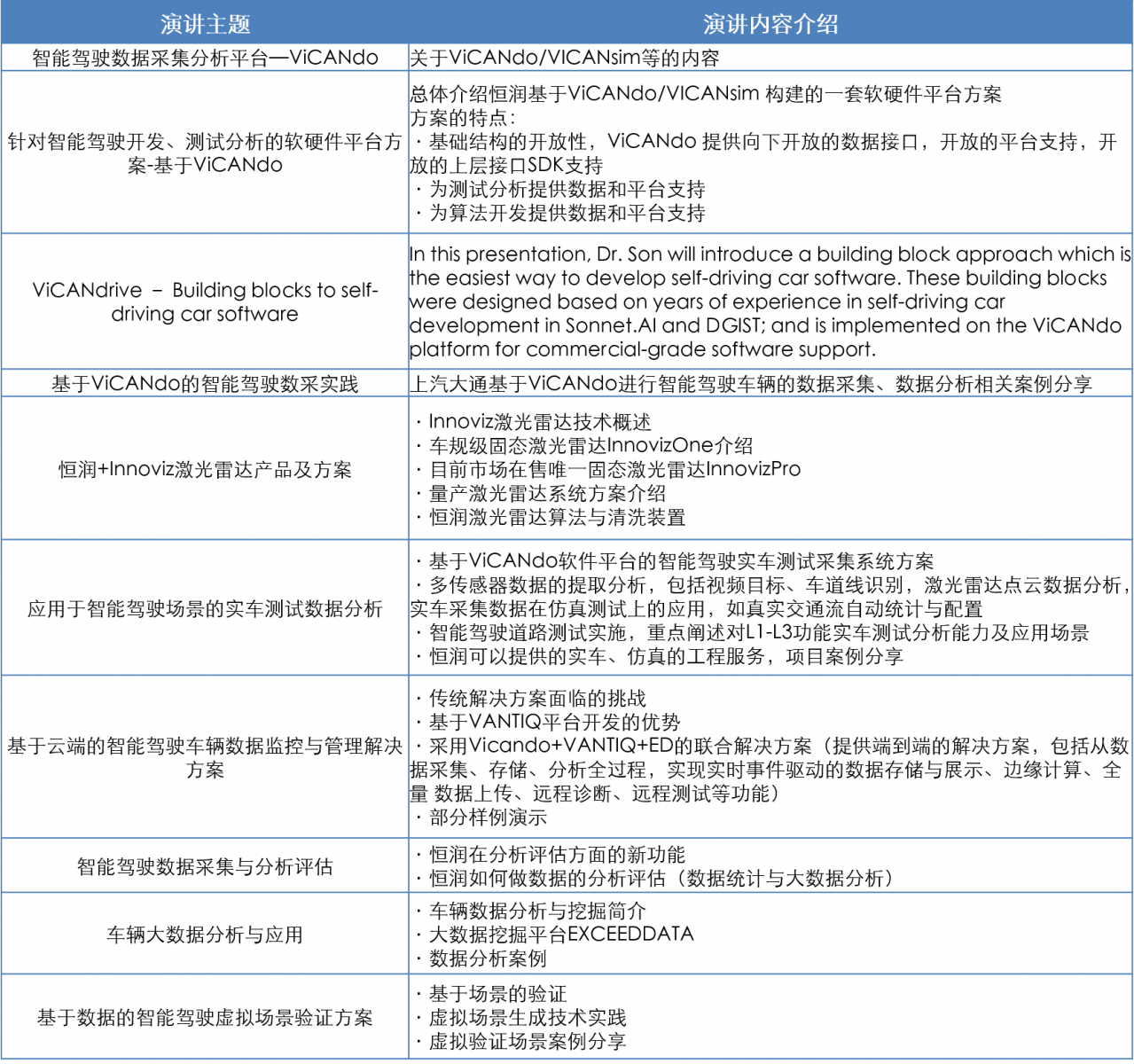Select the topic "车辆大数据分析与应用"
Screen dimensions: 1134x1064
pos(205,935)
